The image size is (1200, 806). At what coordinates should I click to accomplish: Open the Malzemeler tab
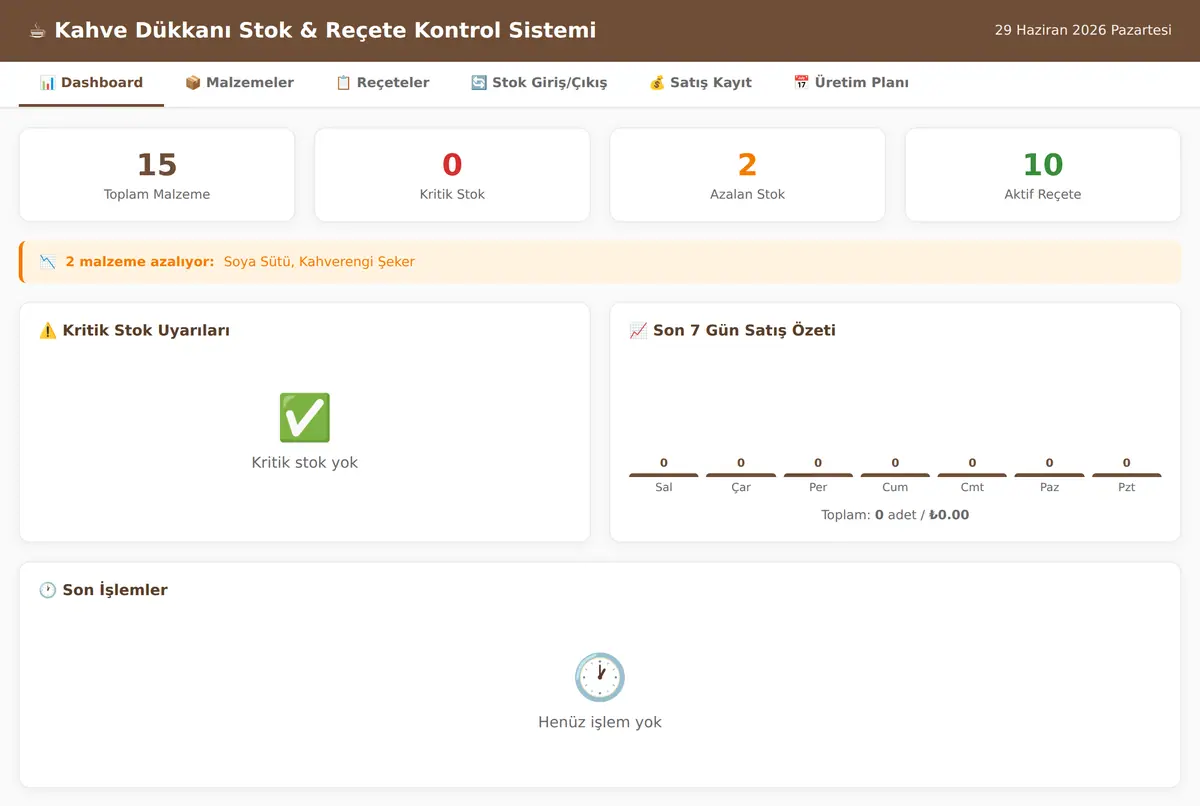[x=239, y=83]
